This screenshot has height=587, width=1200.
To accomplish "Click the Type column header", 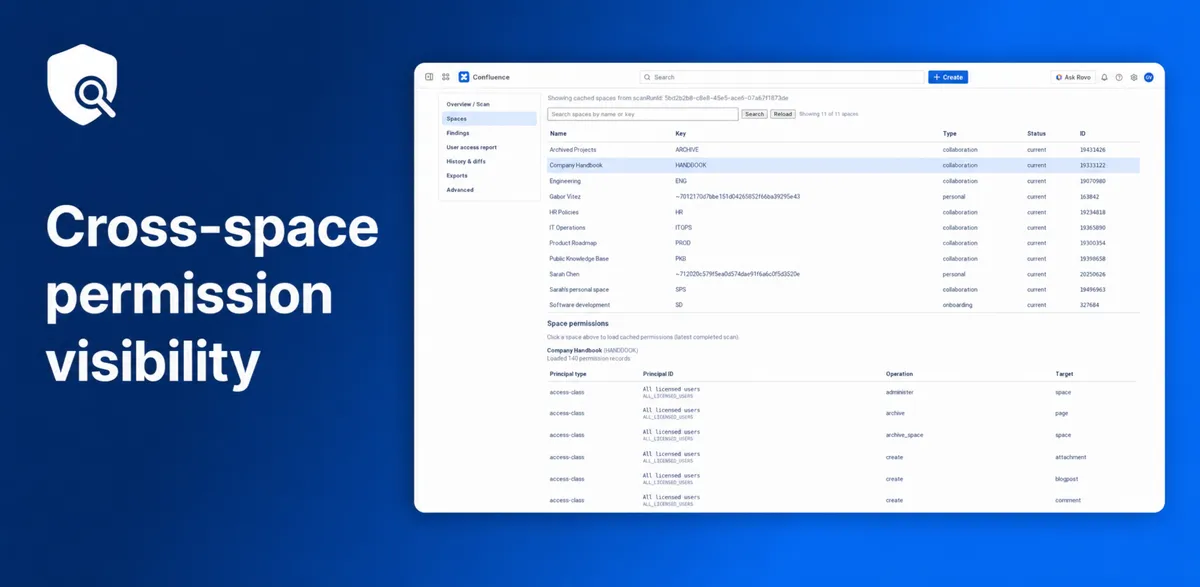I will tap(950, 133).
